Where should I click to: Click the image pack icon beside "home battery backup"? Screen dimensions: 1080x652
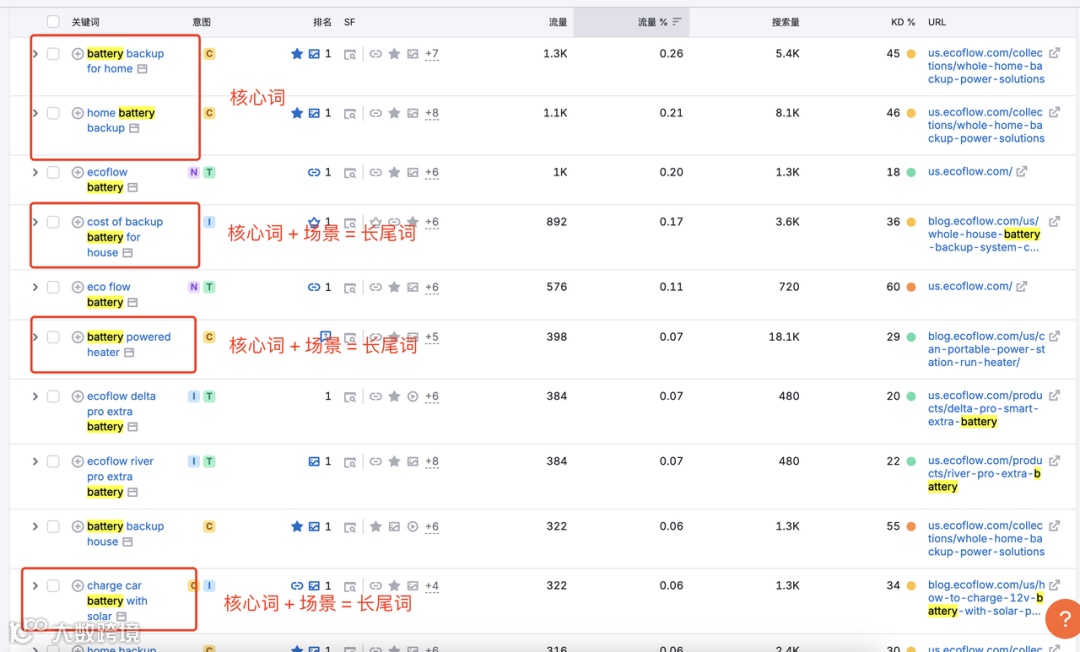(315, 113)
